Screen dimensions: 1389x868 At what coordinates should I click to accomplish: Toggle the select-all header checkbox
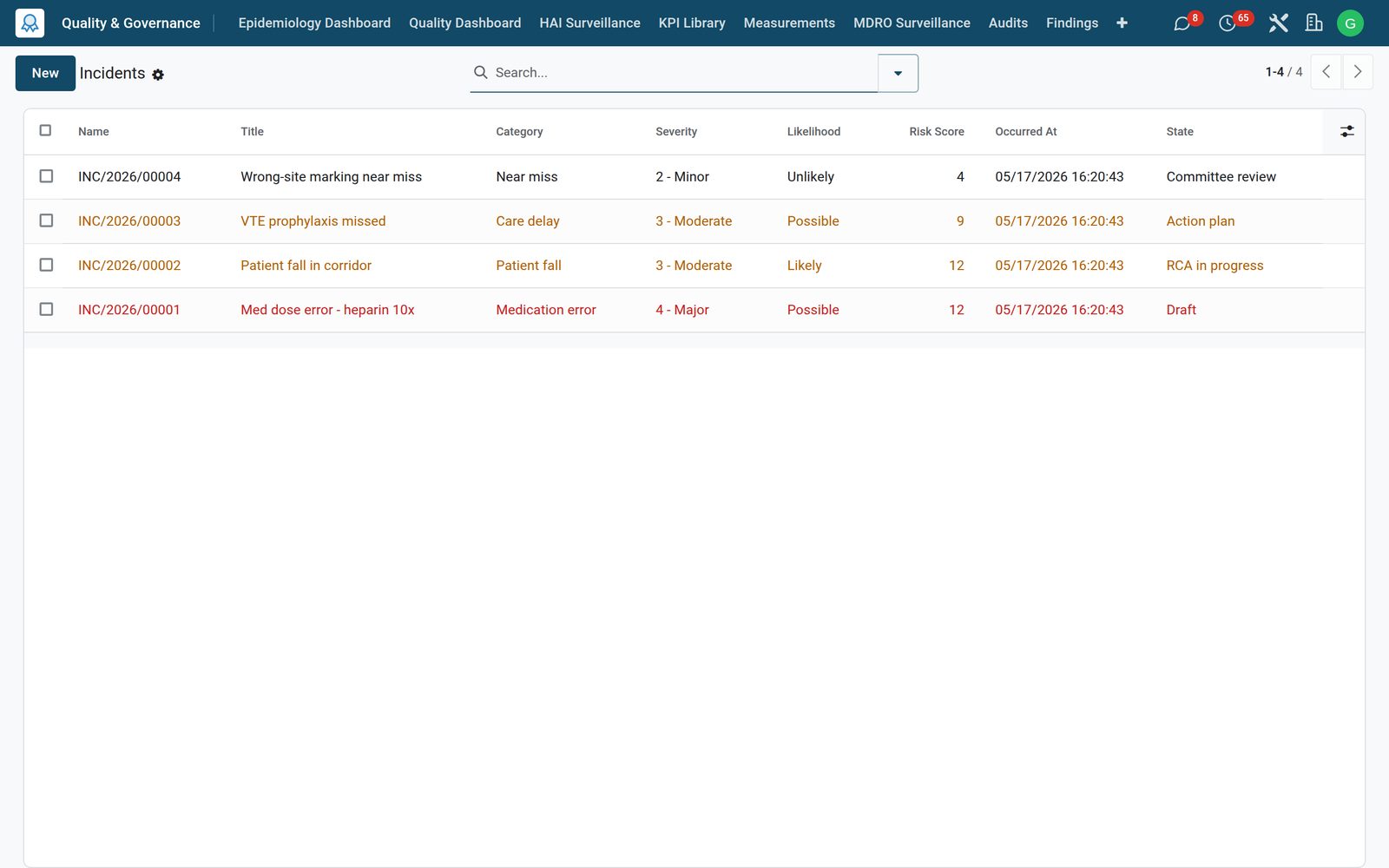tap(46, 131)
